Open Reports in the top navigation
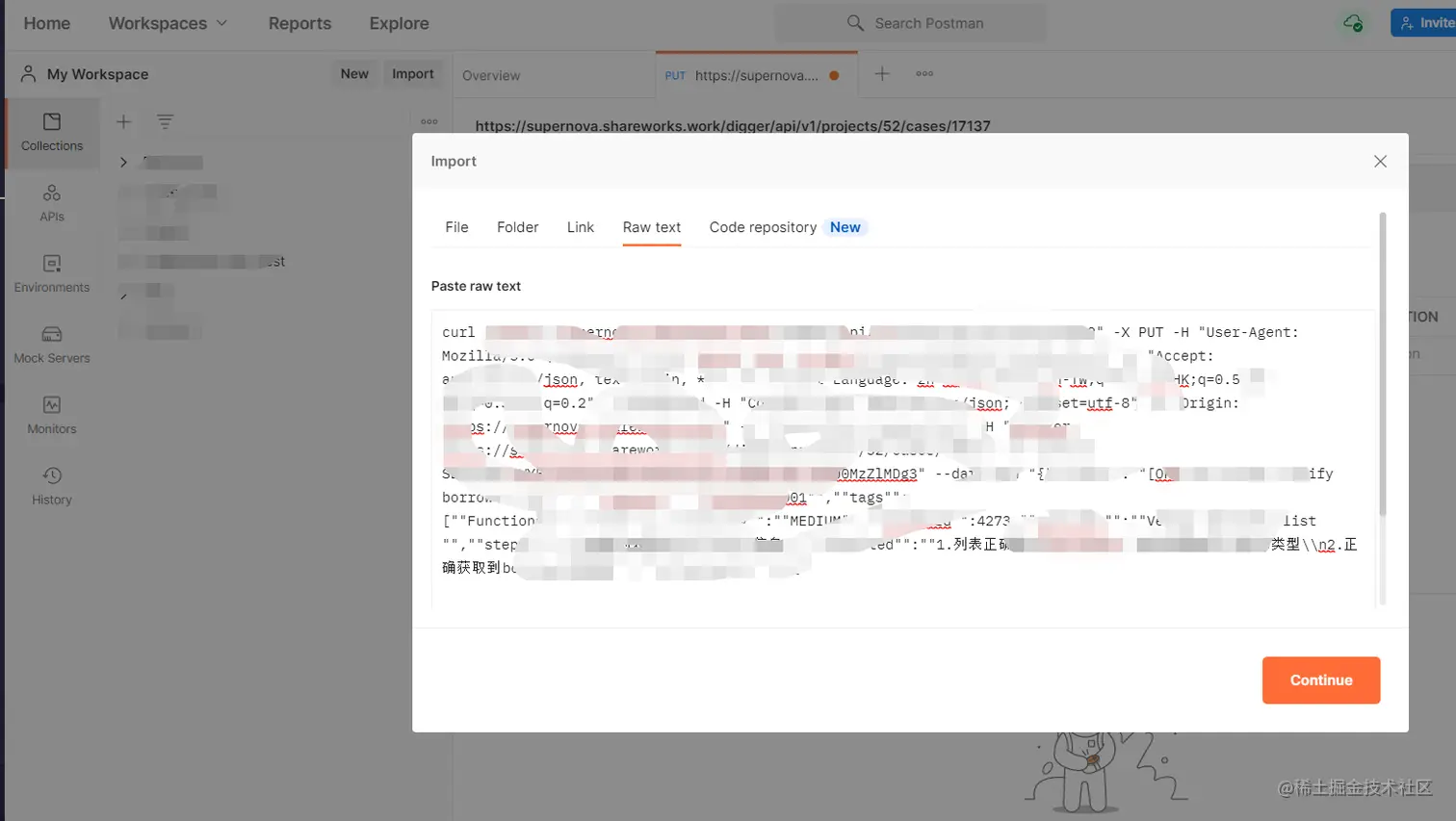 point(299,23)
